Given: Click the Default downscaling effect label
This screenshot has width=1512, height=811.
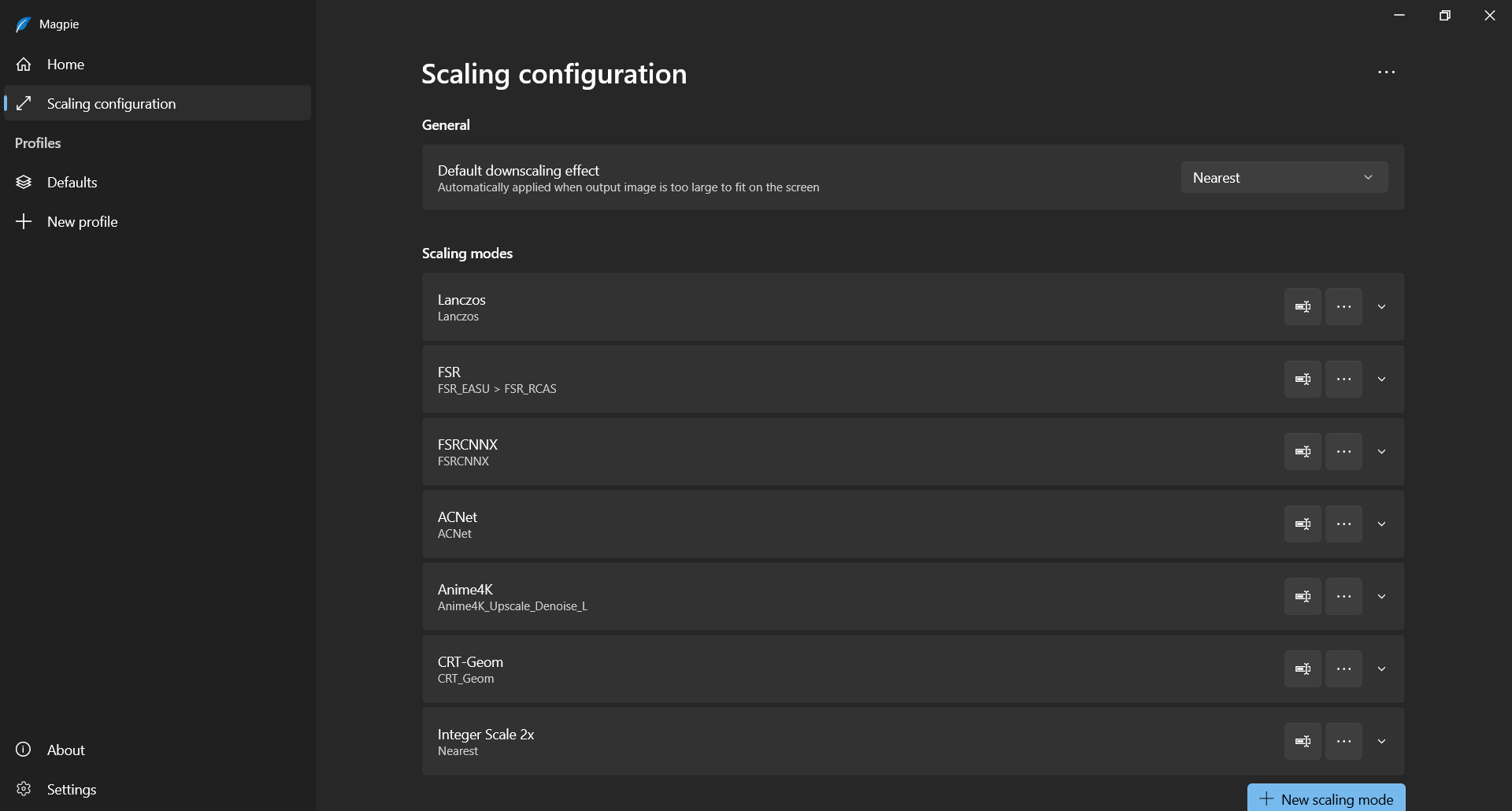Looking at the screenshot, I should point(518,170).
